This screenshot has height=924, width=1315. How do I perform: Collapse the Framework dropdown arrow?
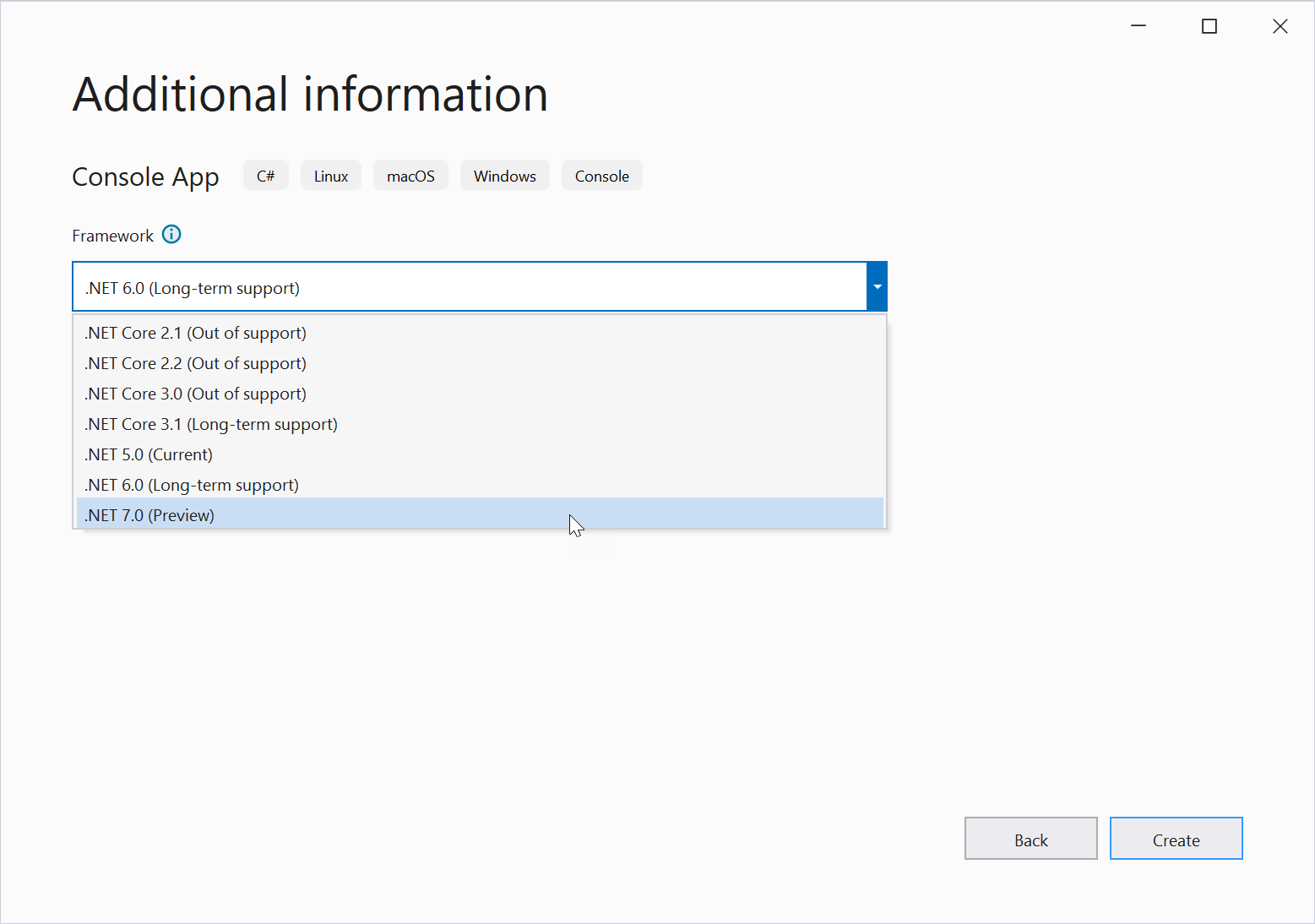(877, 287)
